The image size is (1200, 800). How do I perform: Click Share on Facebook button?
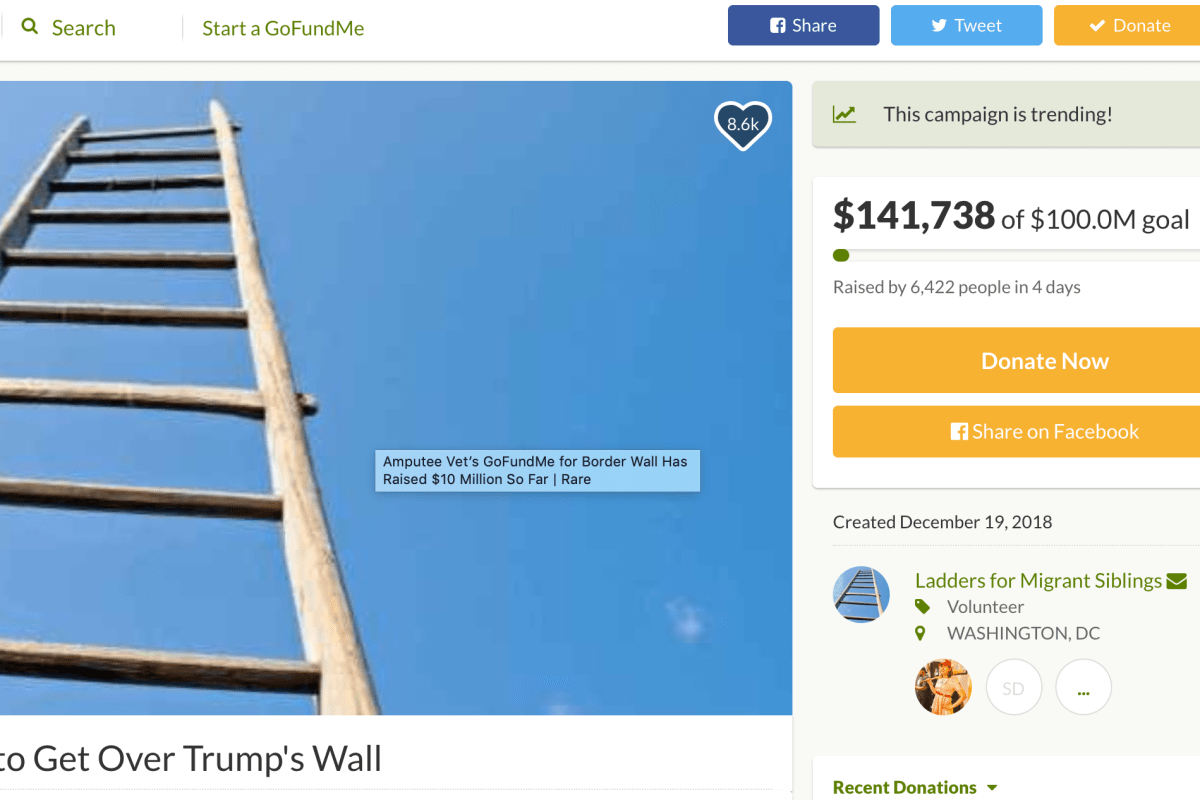[x=1016, y=432]
